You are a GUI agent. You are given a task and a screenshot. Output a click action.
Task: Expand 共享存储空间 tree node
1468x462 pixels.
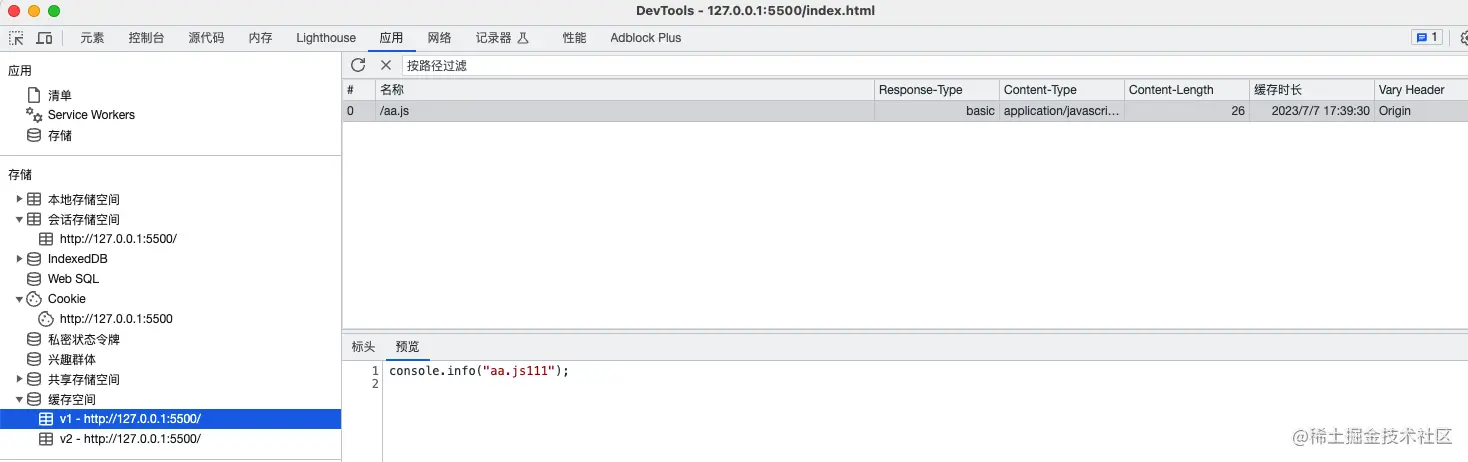click(x=19, y=379)
